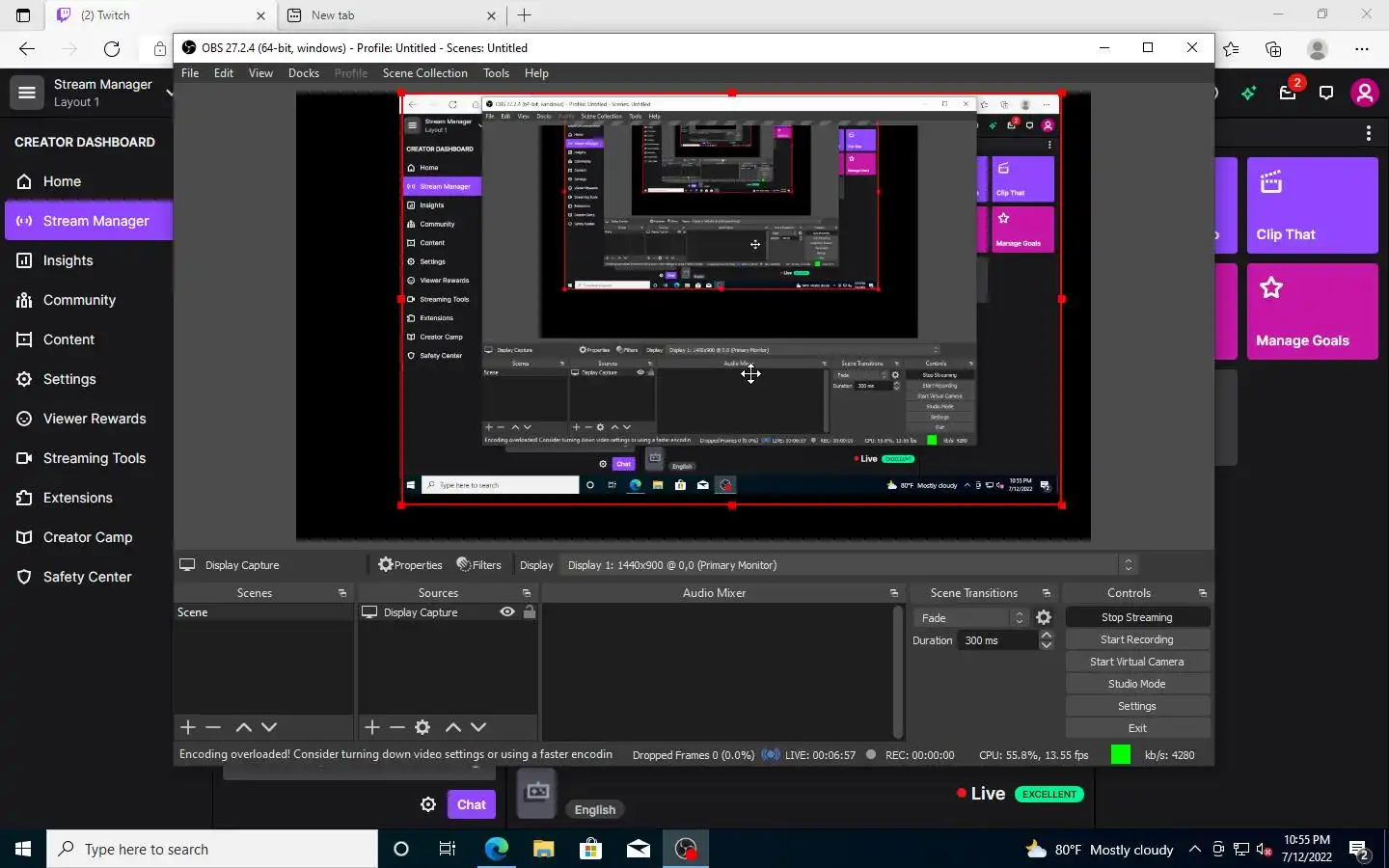
Task: Move scene up arrow in Scenes panel
Action: pyautogui.click(x=244, y=727)
